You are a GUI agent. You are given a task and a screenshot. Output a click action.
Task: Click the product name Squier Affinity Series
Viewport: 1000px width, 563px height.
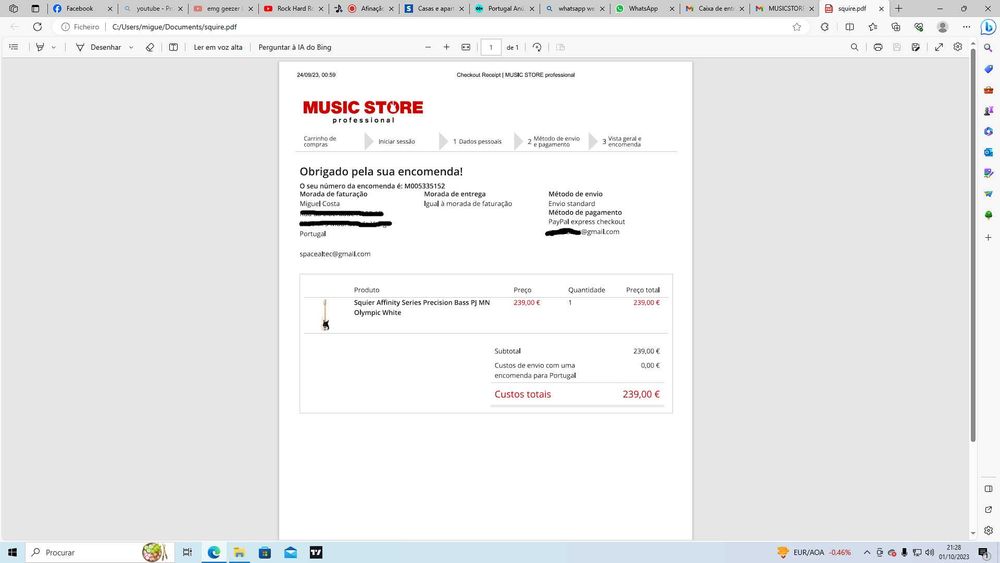[422, 307]
